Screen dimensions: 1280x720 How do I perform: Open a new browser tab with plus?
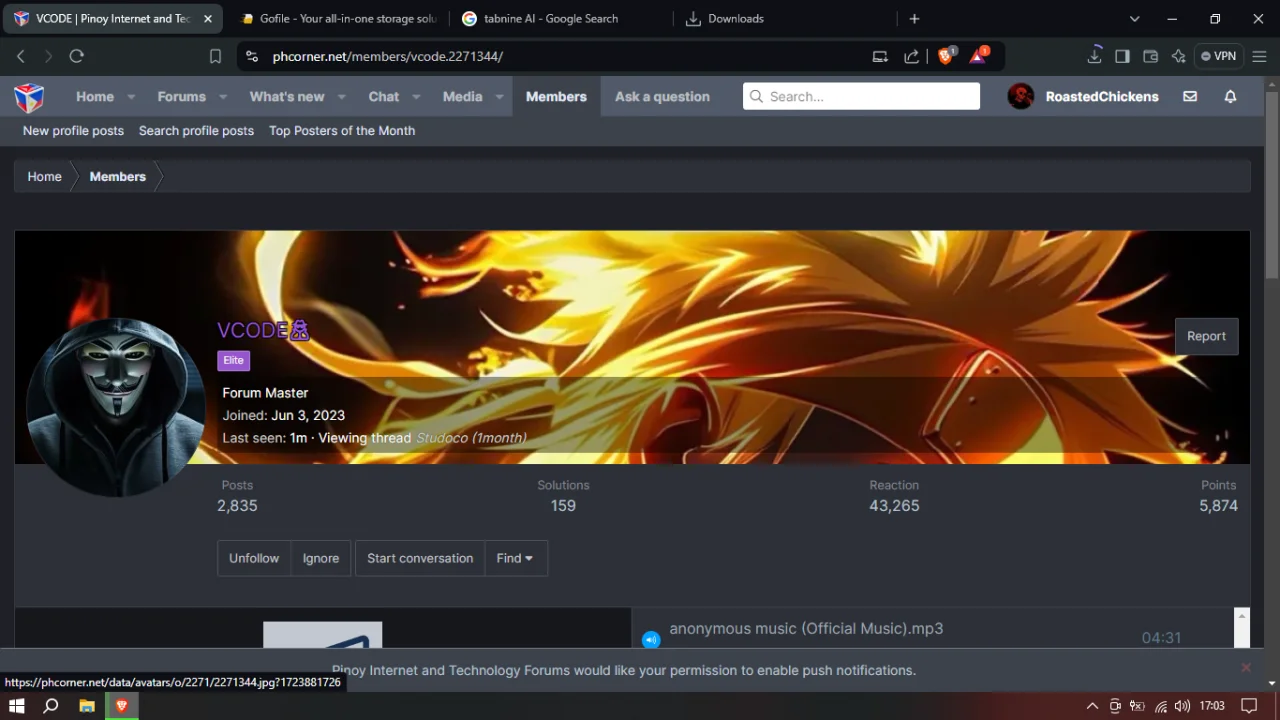914,18
